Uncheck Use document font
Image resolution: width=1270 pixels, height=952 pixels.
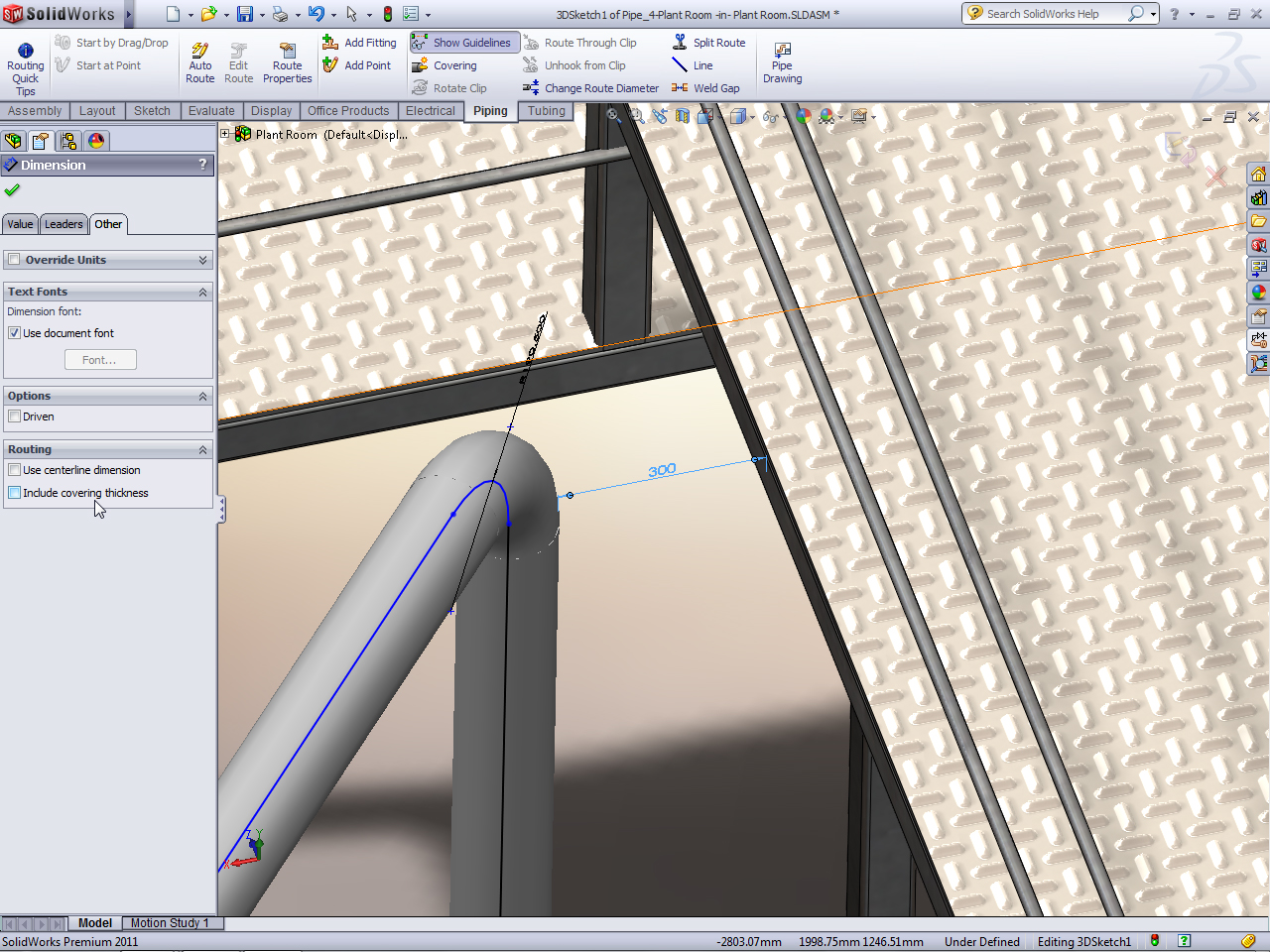point(15,333)
